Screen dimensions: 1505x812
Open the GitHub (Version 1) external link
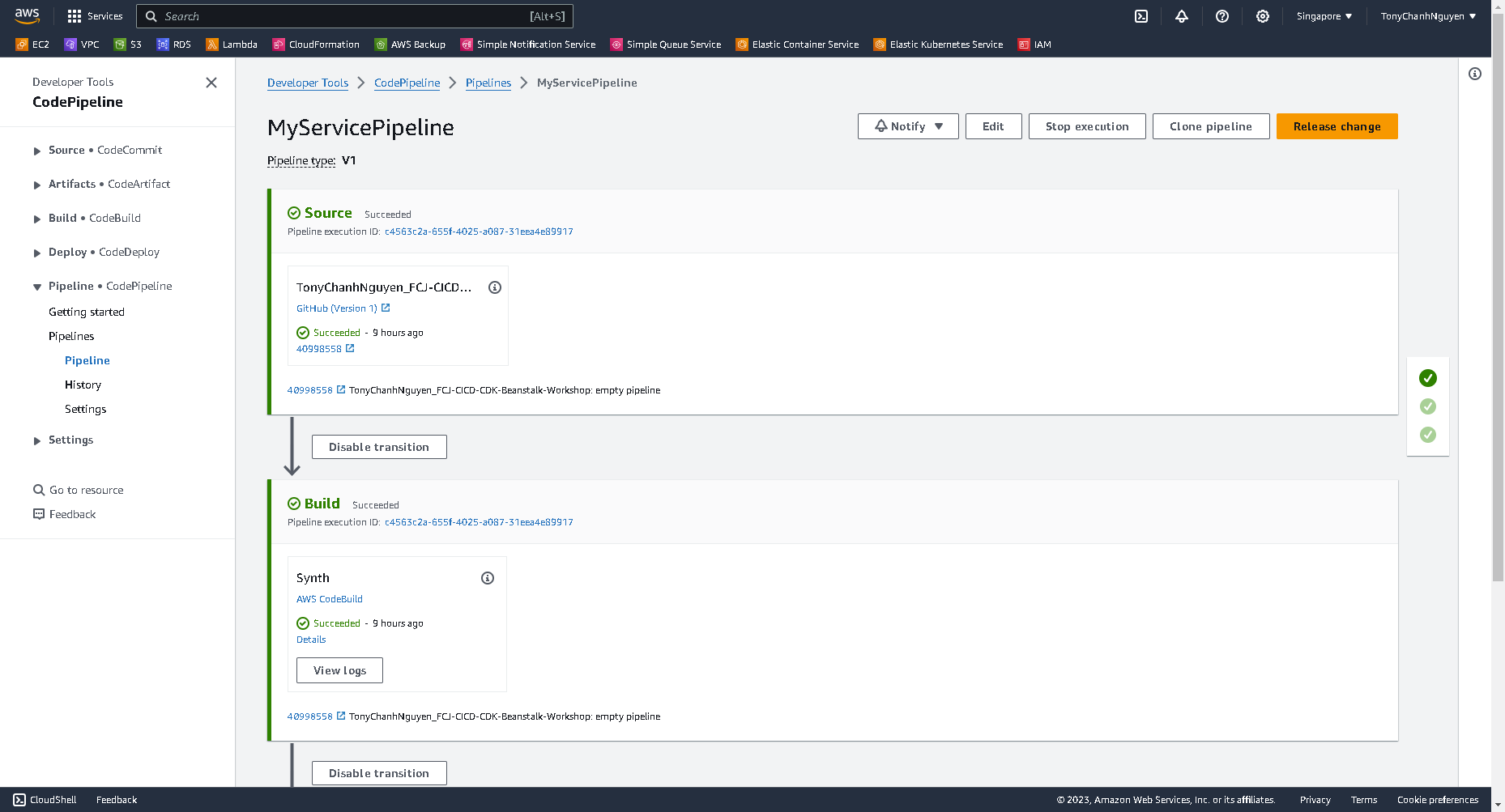pyautogui.click(x=343, y=308)
